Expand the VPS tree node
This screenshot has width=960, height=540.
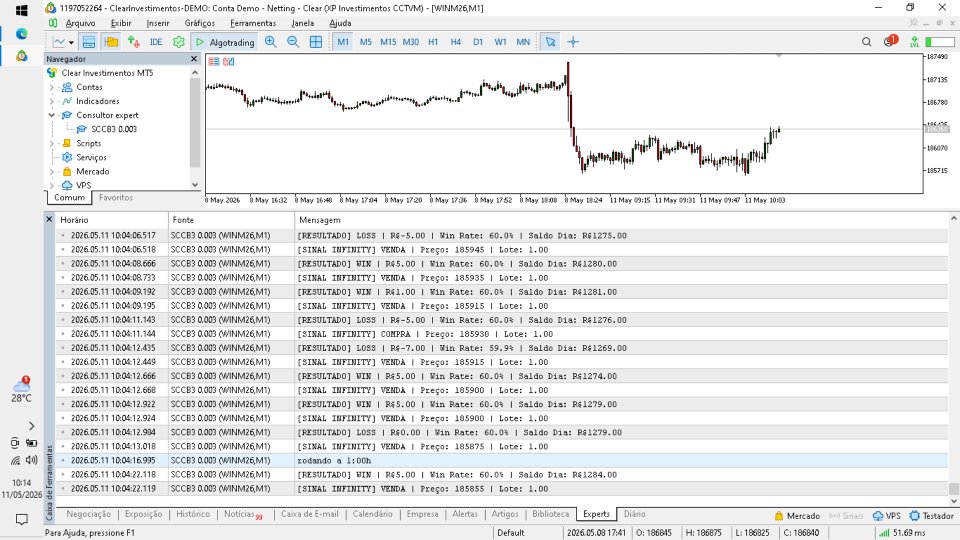(51, 186)
